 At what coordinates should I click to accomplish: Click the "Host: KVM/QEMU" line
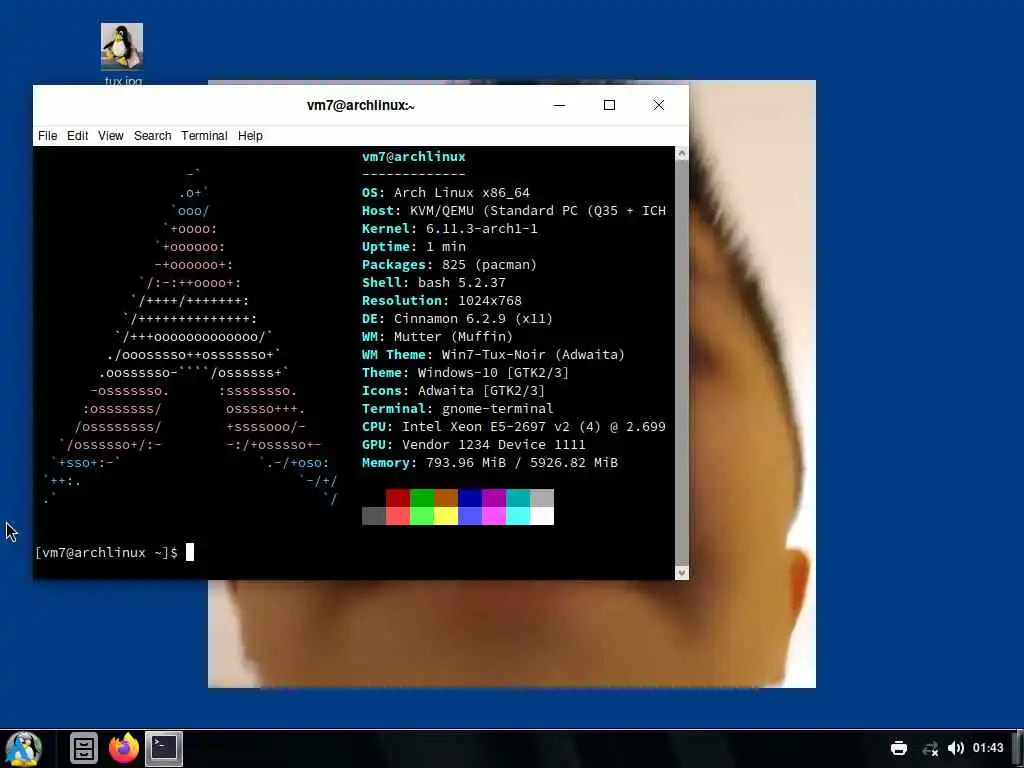tap(513, 210)
